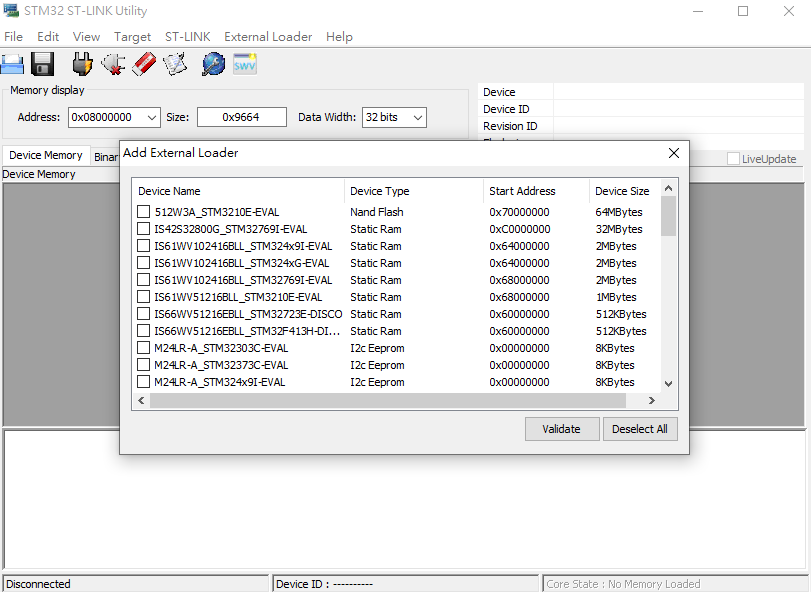Check the 512W3A_STM3210E-EVAL loader checkbox
812x592 pixels.
tap(143, 212)
